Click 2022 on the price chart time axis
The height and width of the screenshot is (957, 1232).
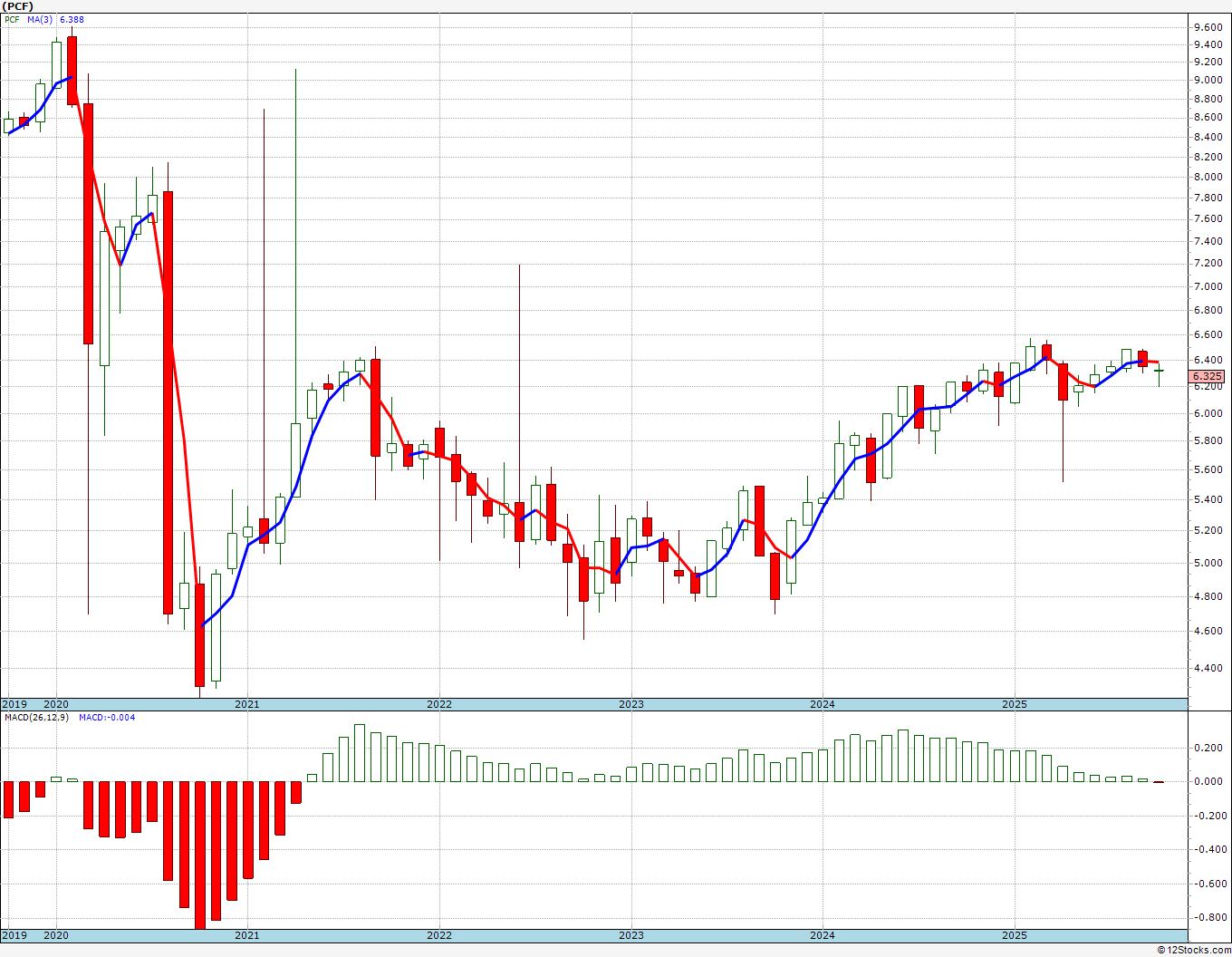(x=439, y=704)
